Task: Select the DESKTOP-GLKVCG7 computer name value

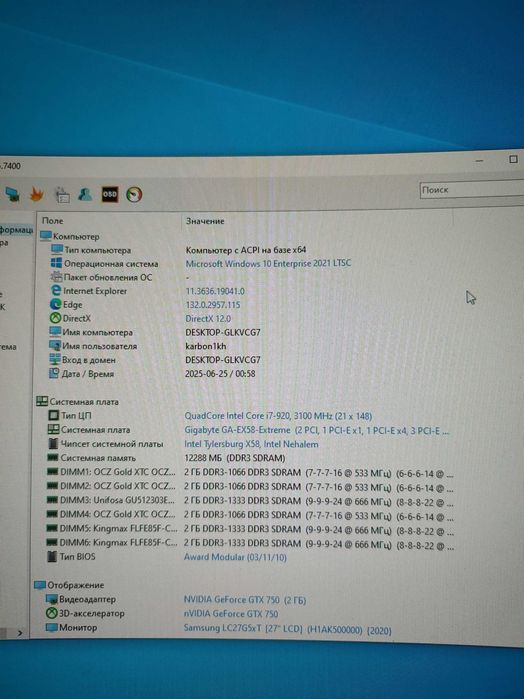Action: tap(223, 333)
